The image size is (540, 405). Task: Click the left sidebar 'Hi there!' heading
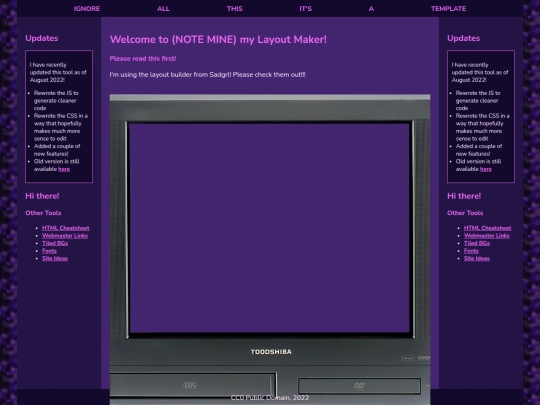coord(42,196)
